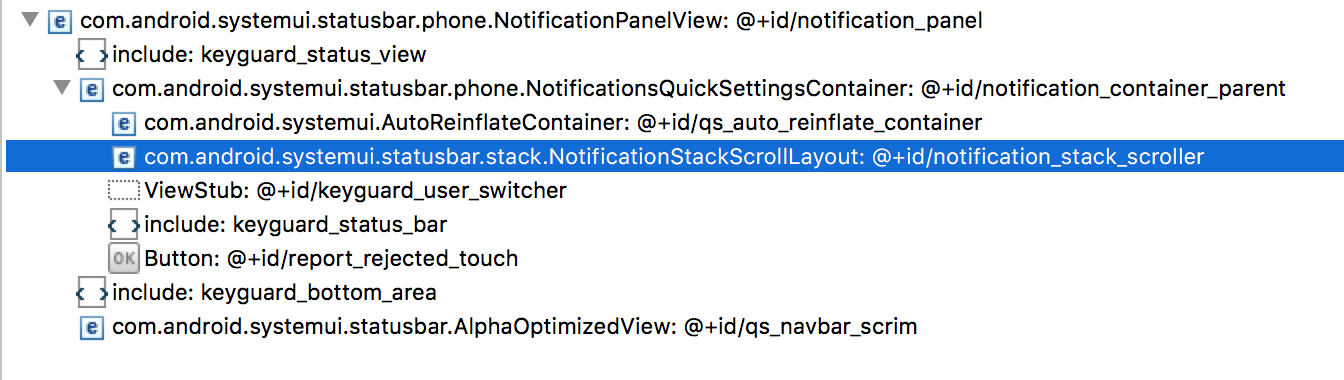Click the include icon beside keyguard_status_view
1344x380 pixels.
92,54
